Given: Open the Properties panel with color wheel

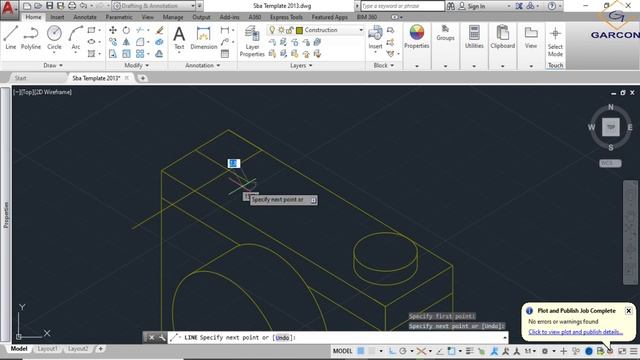Looking at the screenshot, I should 416,37.
